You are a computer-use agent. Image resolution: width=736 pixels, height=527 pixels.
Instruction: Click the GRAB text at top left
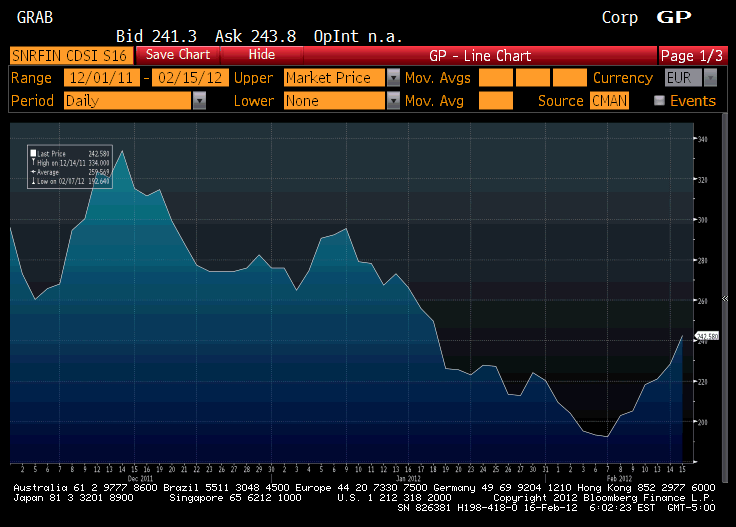click(x=35, y=17)
